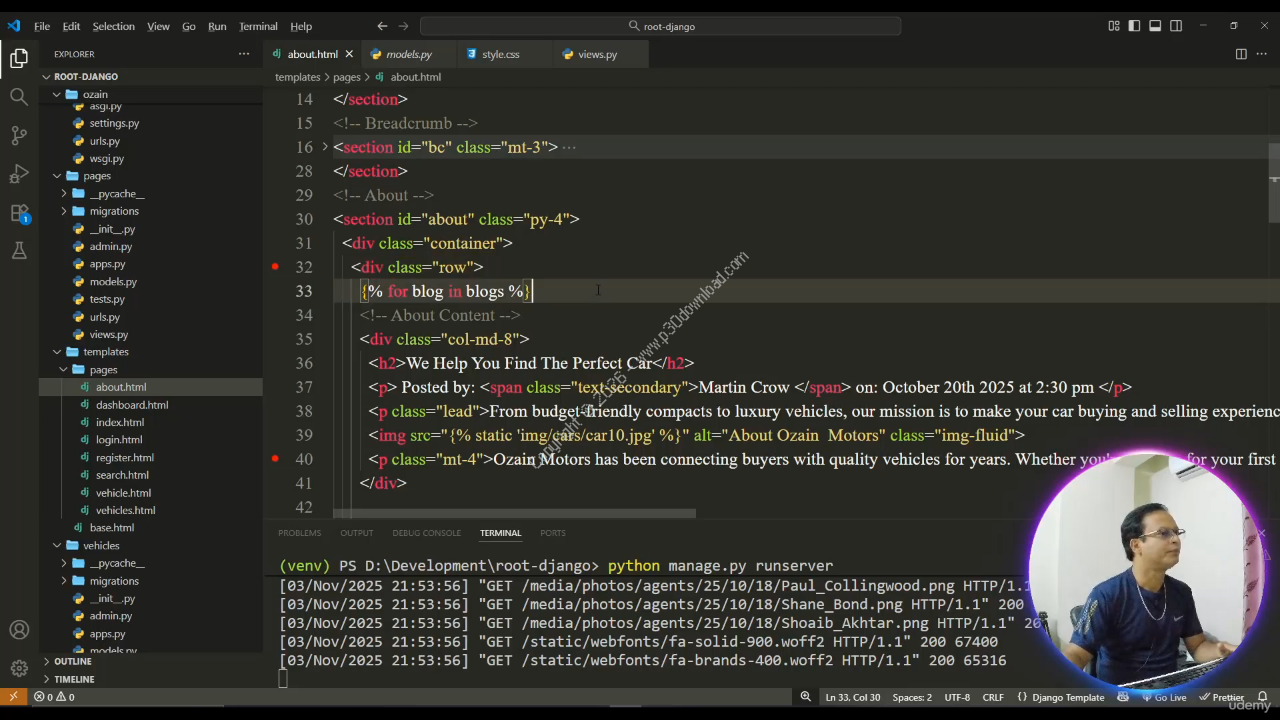1280x720 pixels.
Task: Open the Source Control view icon
Action: click(x=19, y=135)
